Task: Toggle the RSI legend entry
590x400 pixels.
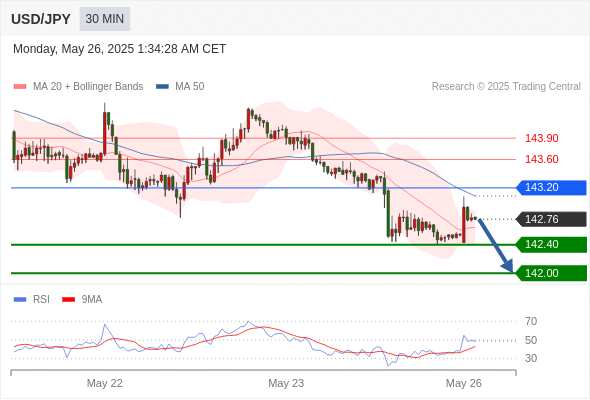Action: click(x=32, y=299)
